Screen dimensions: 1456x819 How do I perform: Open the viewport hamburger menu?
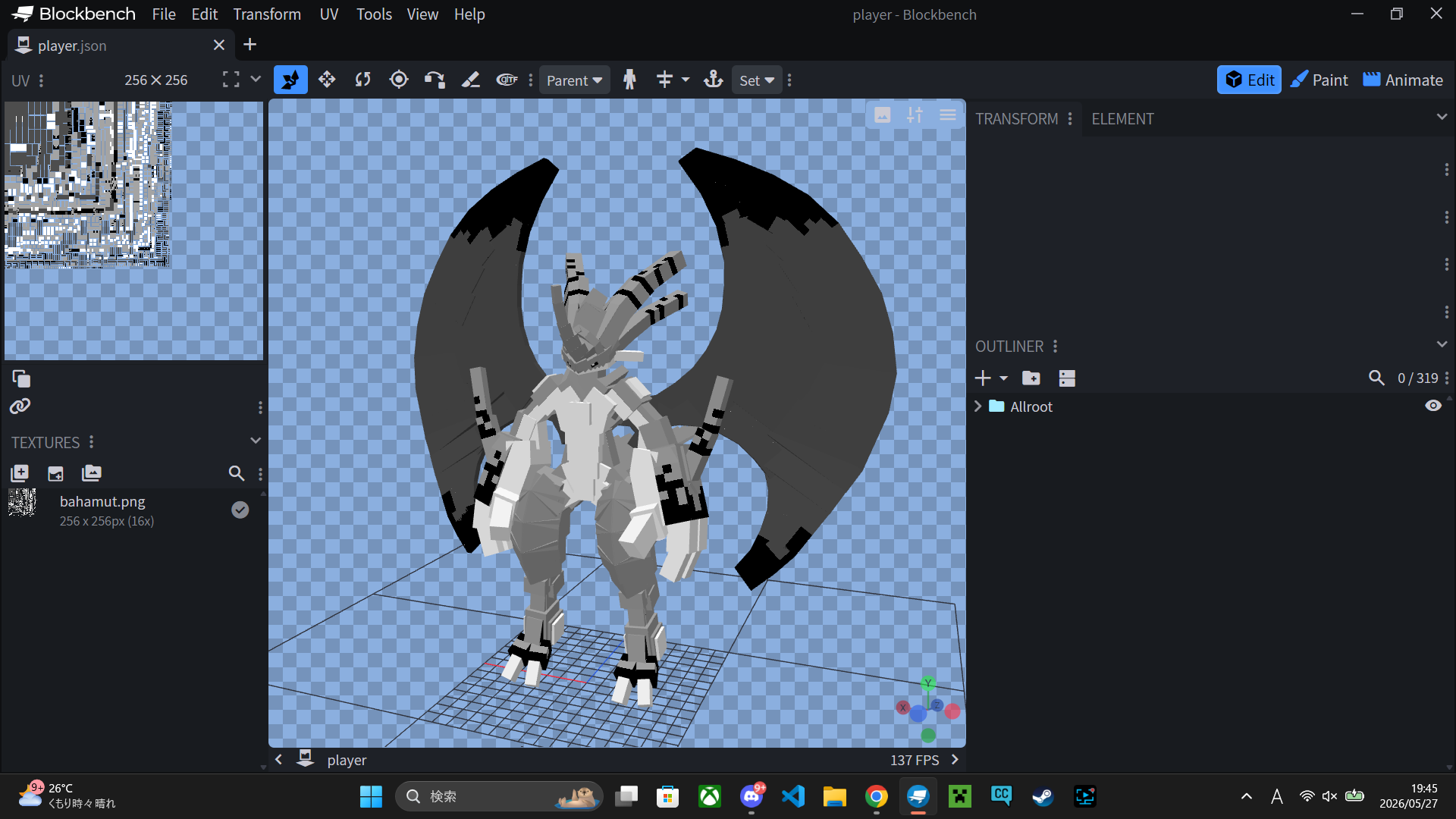point(948,115)
